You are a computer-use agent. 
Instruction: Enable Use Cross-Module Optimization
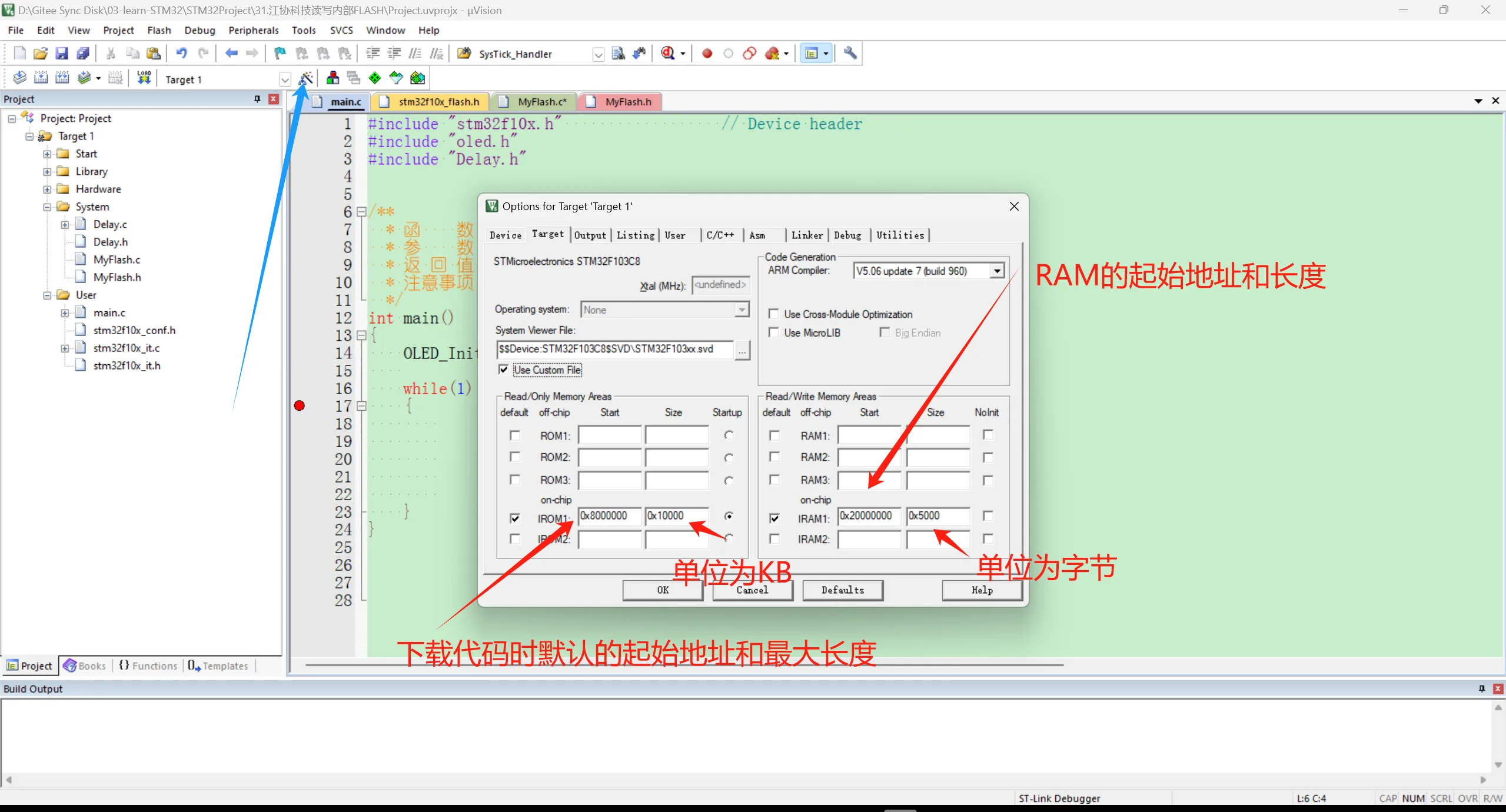774,314
